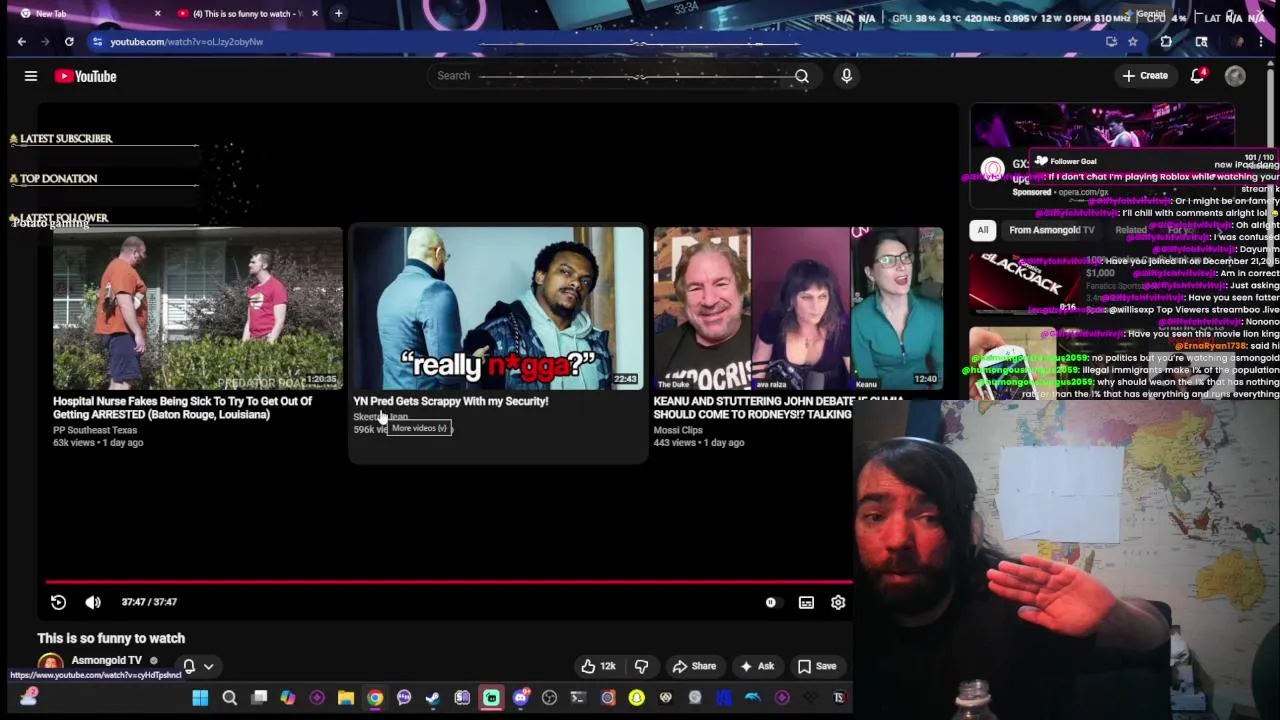Go forward in the browser

45,42
